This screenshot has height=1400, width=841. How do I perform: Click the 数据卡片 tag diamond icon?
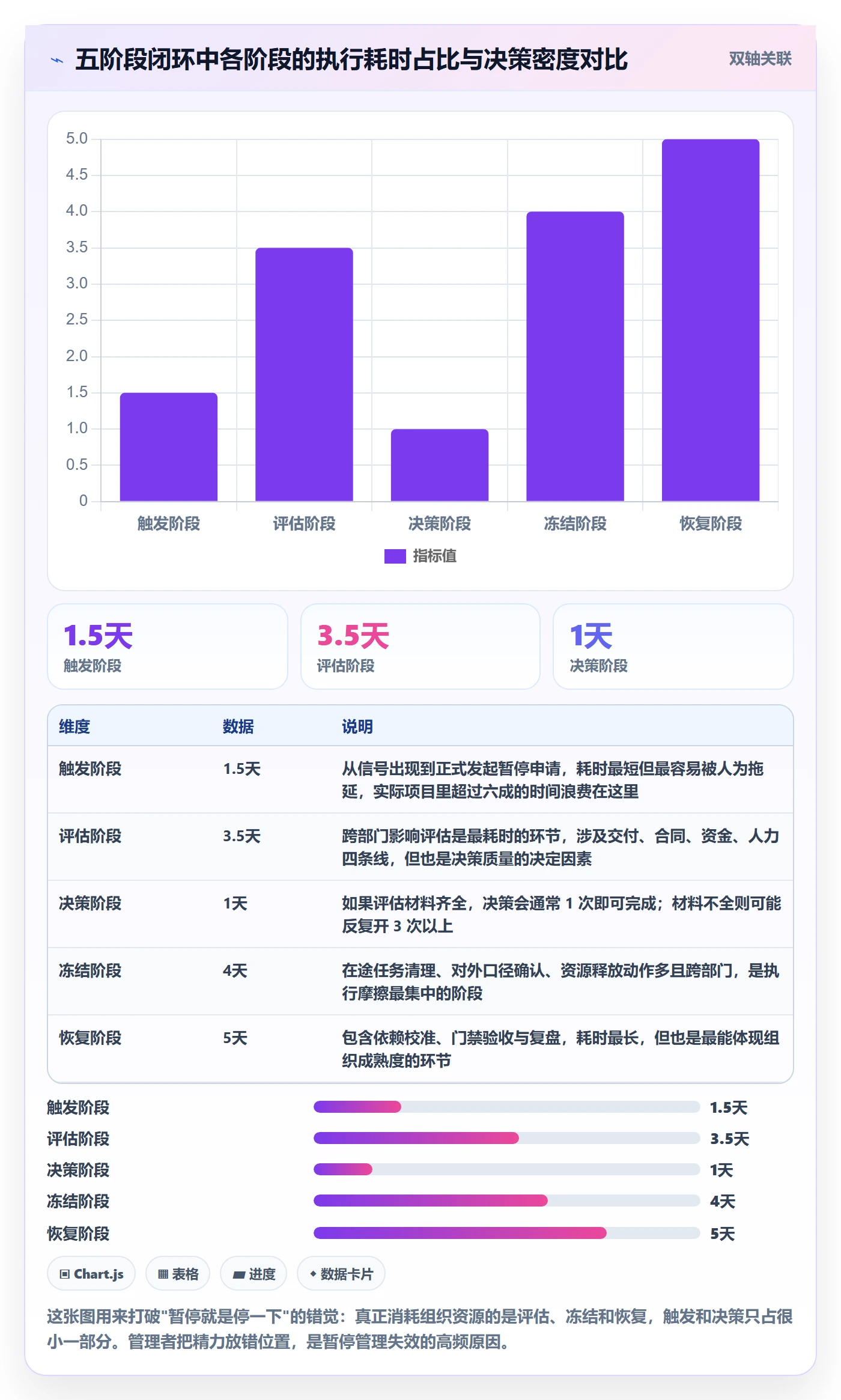[313, 1273]
